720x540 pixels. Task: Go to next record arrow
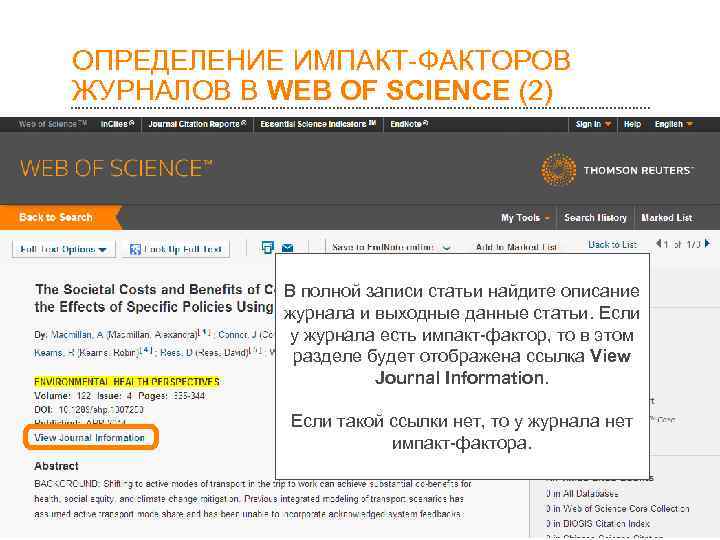click(707, 243)
